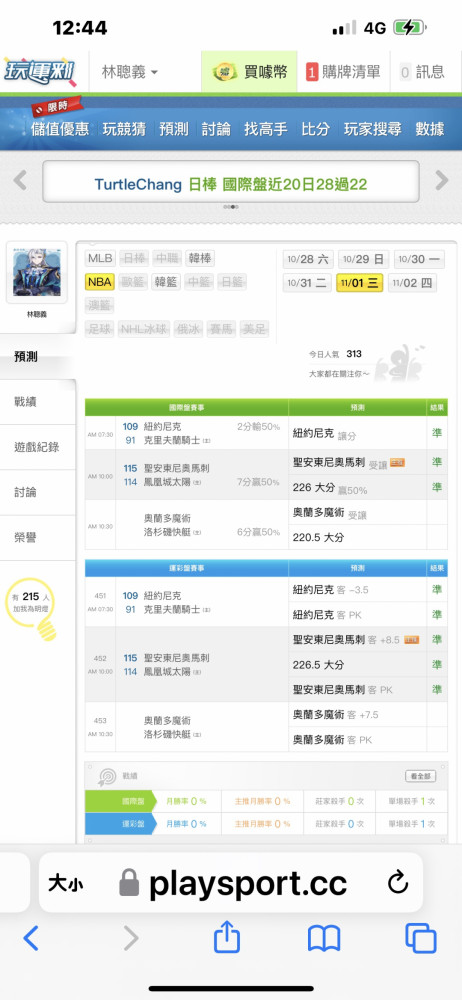Show the next banner with the right arrow

[442, 180]
